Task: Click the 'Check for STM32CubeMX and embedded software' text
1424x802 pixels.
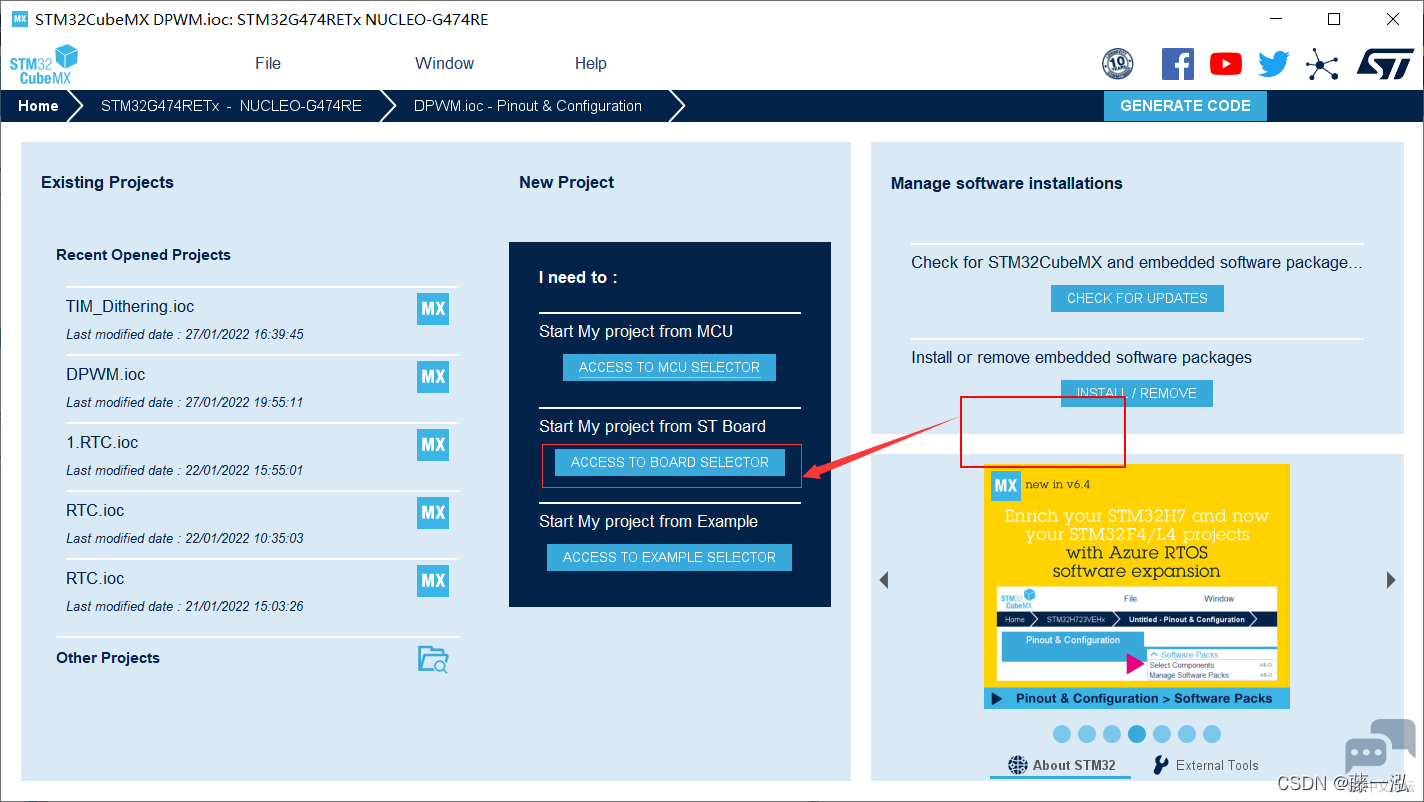Action: 1137,262
